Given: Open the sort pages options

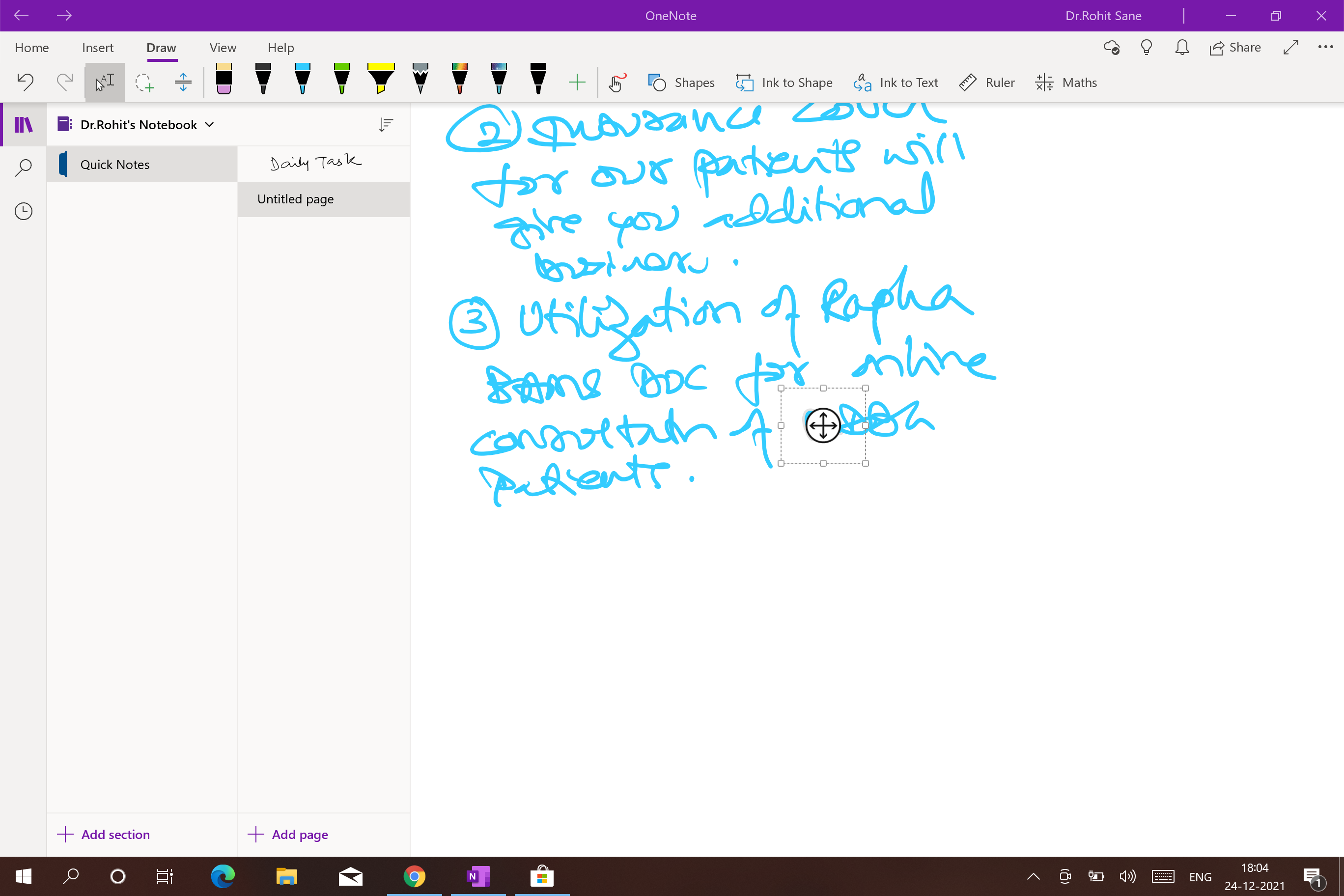Looking at the screenshot, I should click(x=386, y=125).
